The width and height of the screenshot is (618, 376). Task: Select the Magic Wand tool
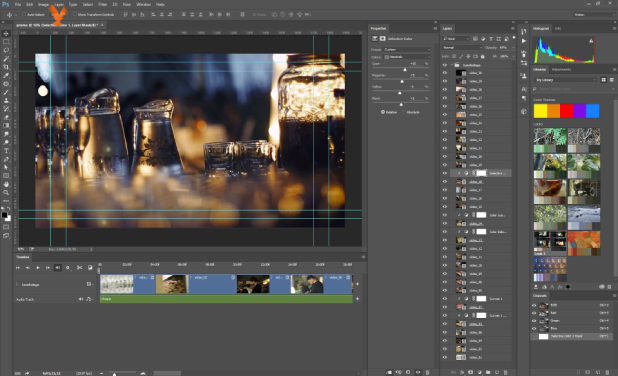(x=6, y=59)
